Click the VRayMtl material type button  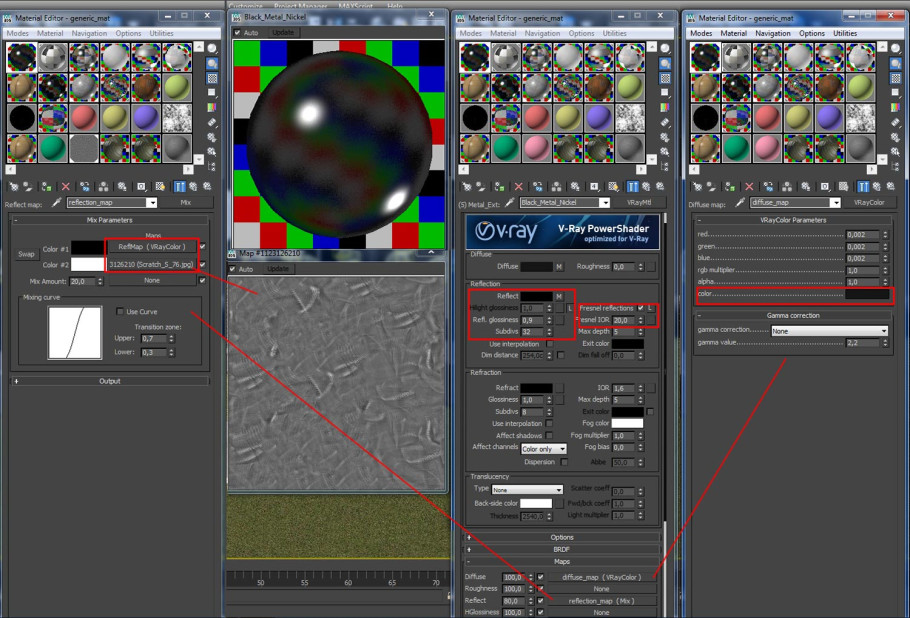[x=638, y=203]
